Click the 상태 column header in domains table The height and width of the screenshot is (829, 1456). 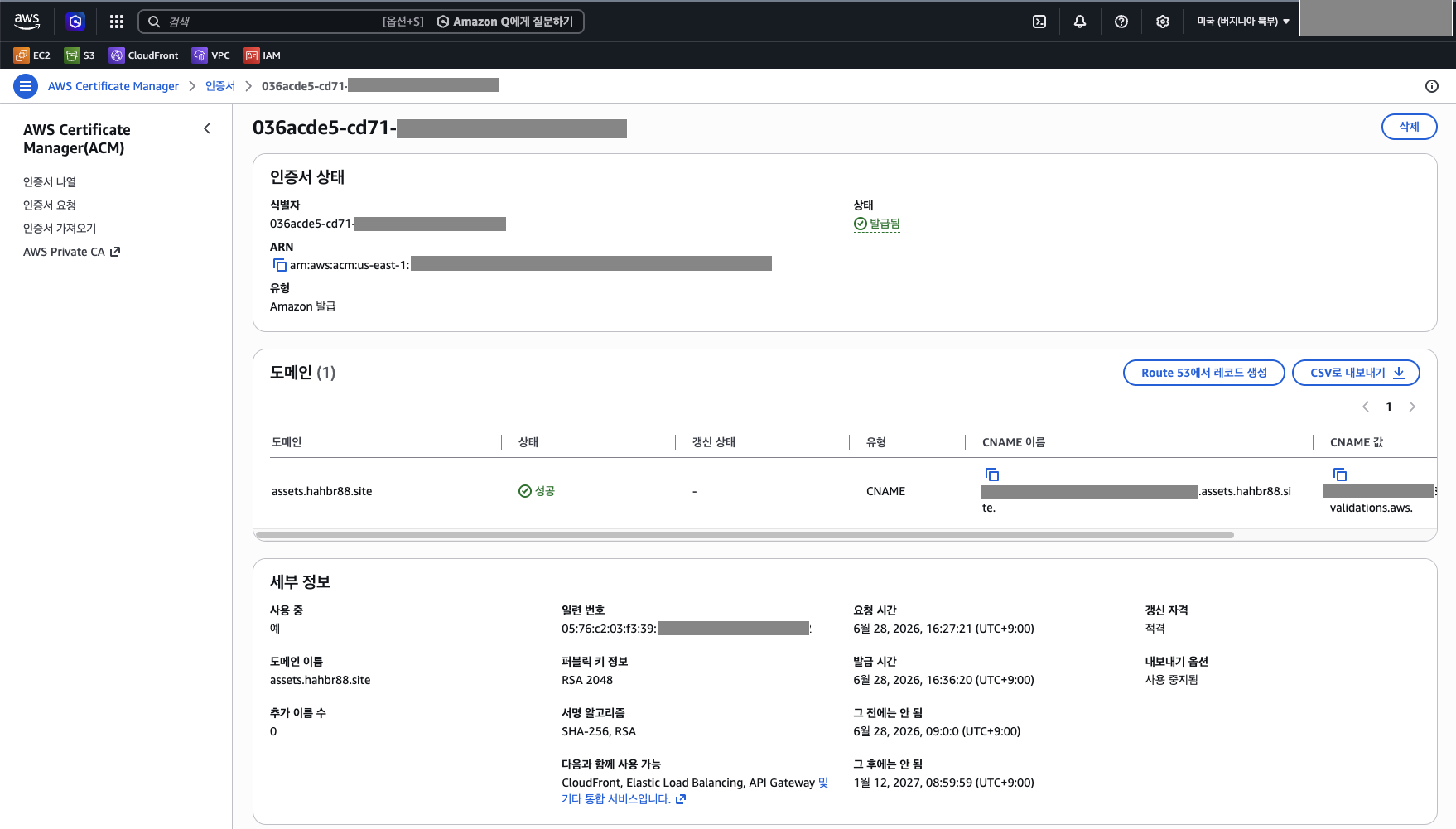pyautogui.click(x=528, y=442)
